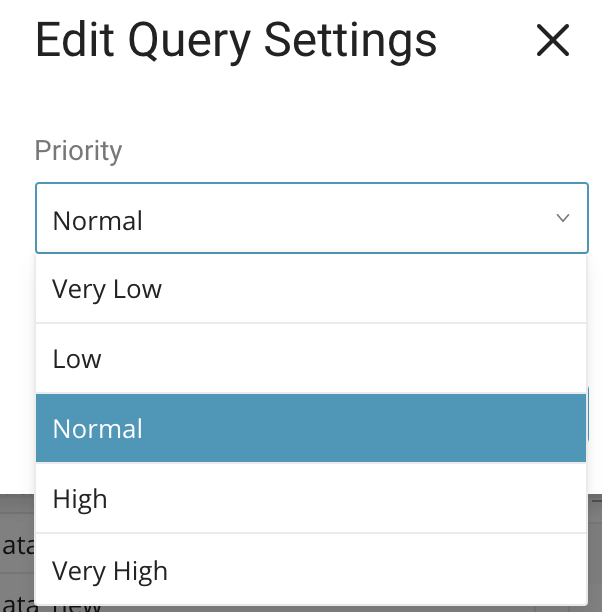Click the Priority dropdown chevron arrow

pyautogui.click(x=563, y=218)
